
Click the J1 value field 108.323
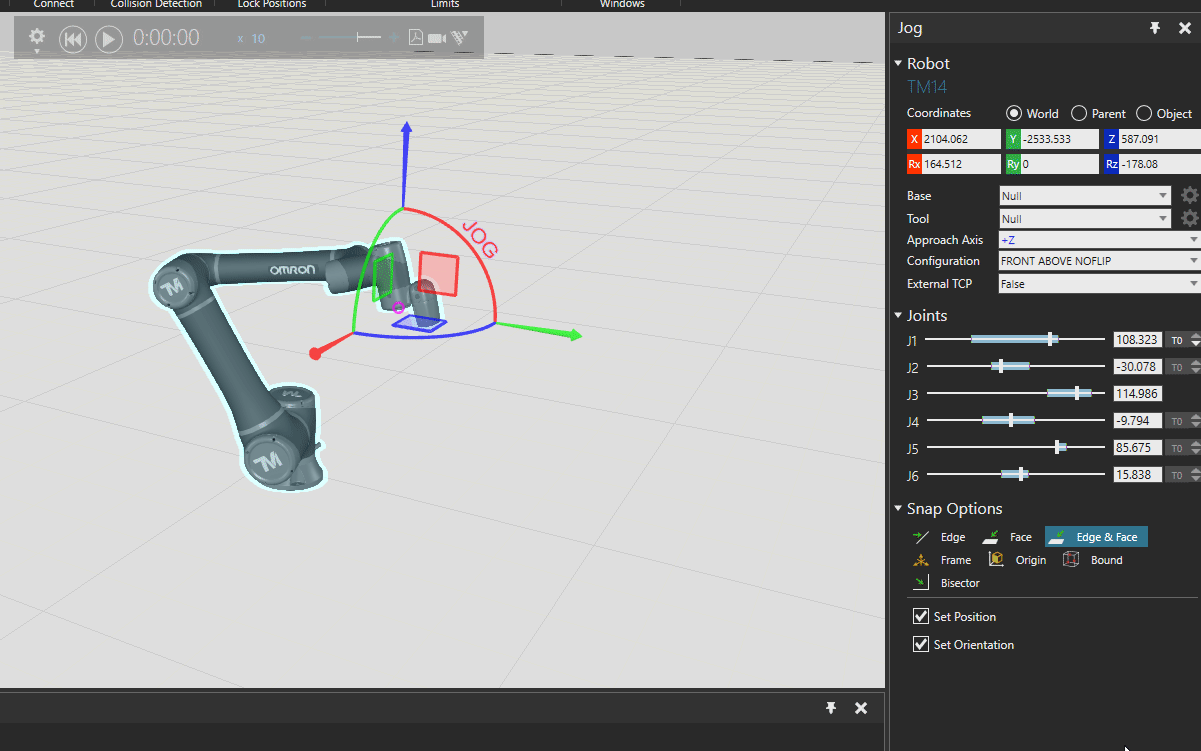click(1138, 340)
